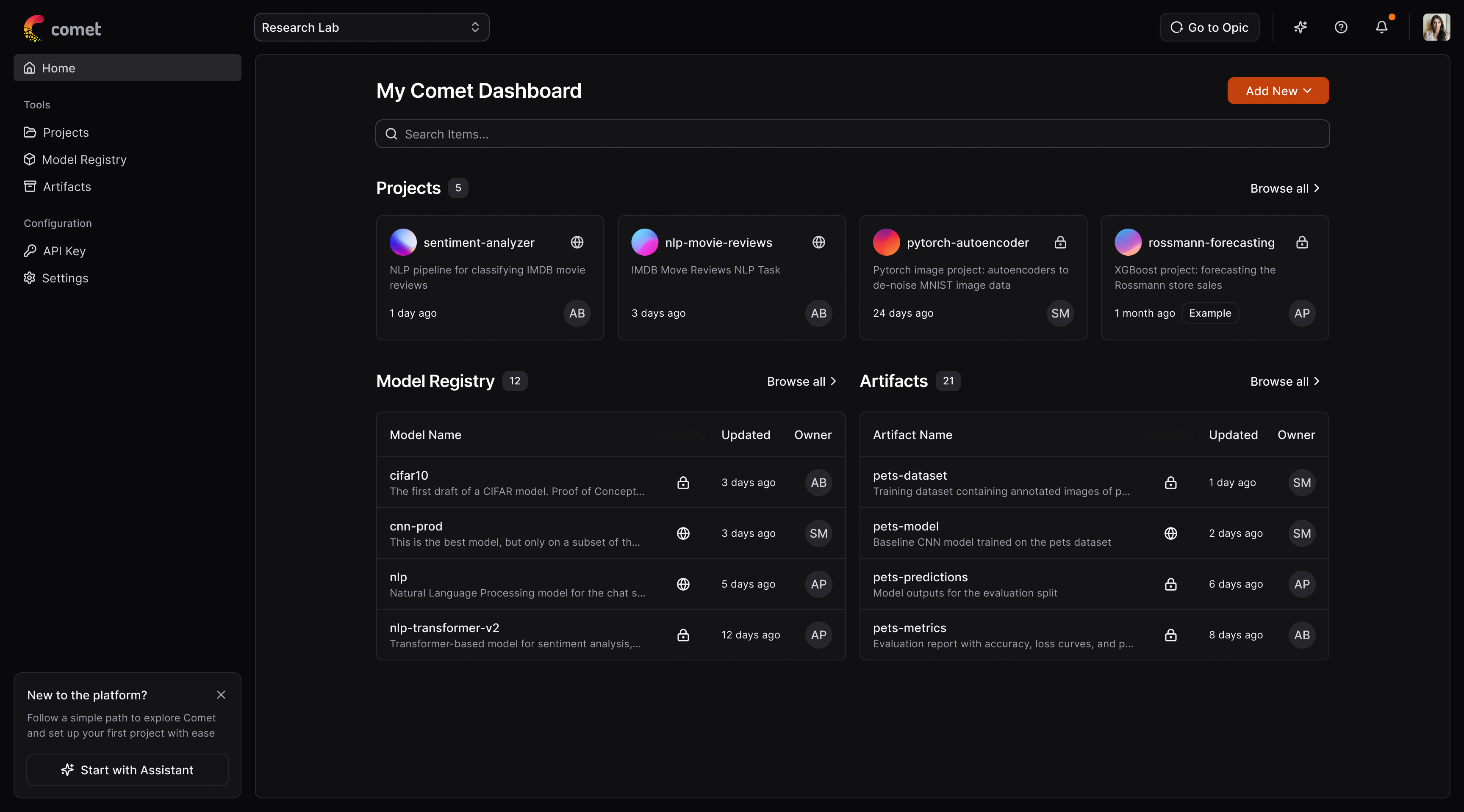
Task: Click the SM owner avatar on pytorch-autoencoder card
Action: [1060, 313]
